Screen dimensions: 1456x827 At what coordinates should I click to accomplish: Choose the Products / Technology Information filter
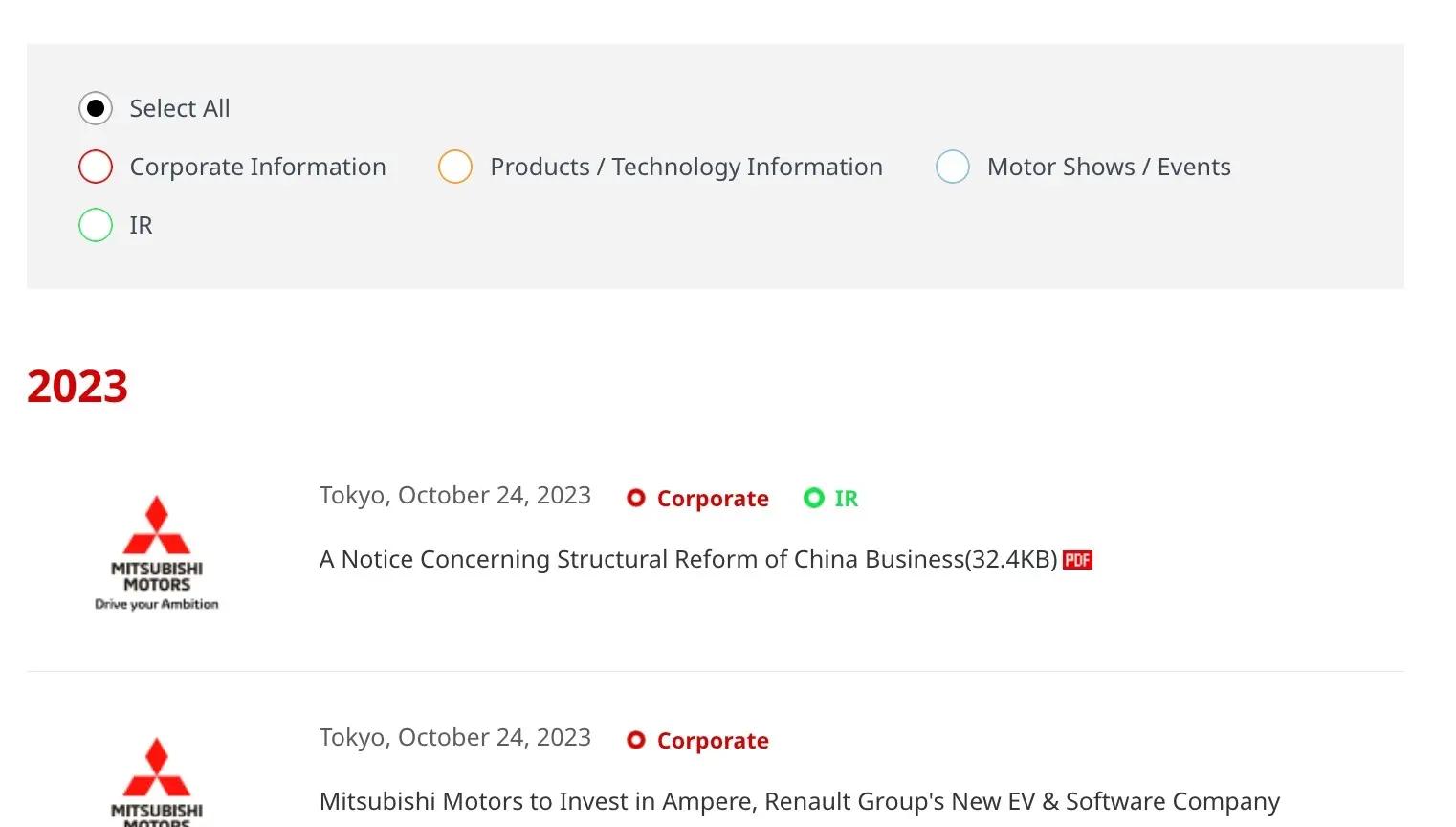455,167
